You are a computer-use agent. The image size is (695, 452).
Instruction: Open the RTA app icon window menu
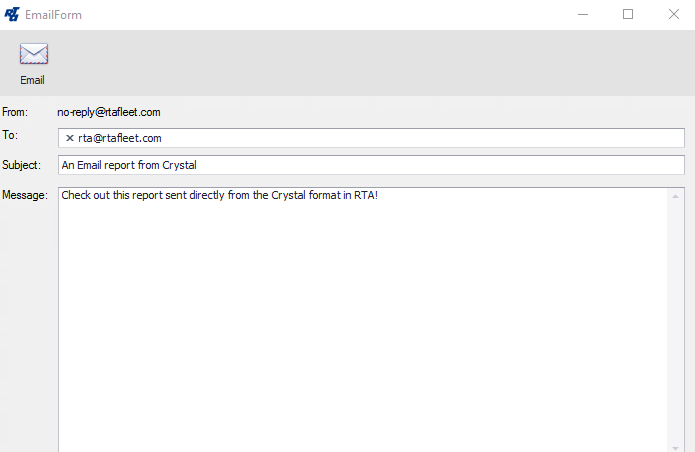click(12, 14)
